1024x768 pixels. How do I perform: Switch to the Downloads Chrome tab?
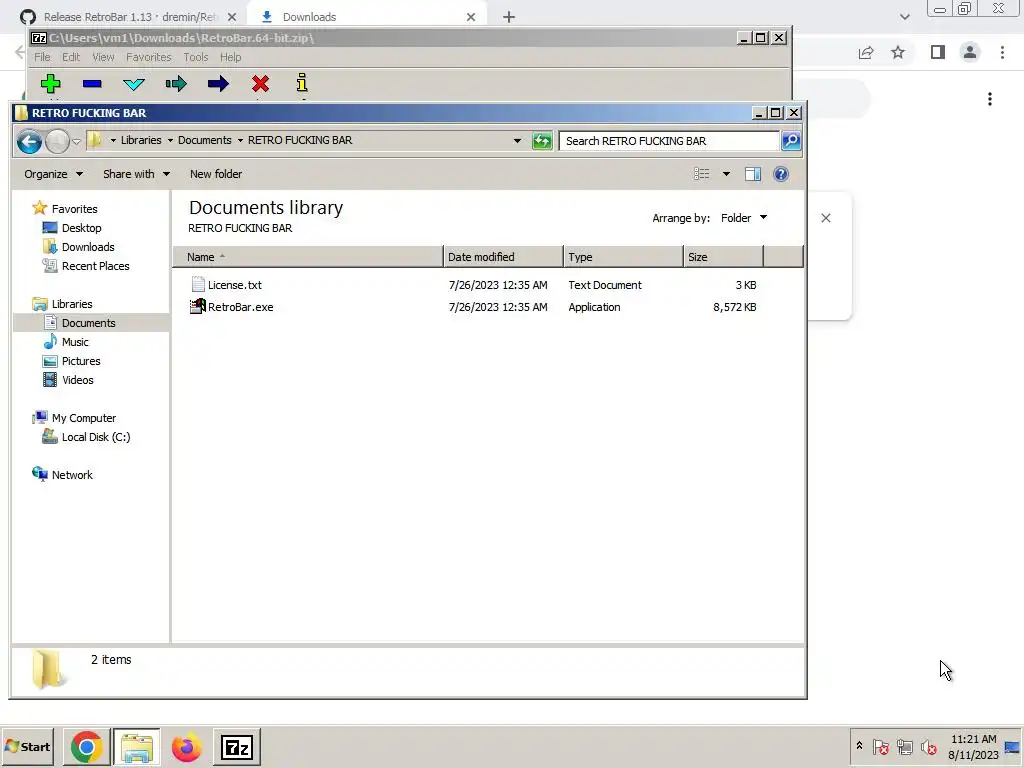coord(366,17)
